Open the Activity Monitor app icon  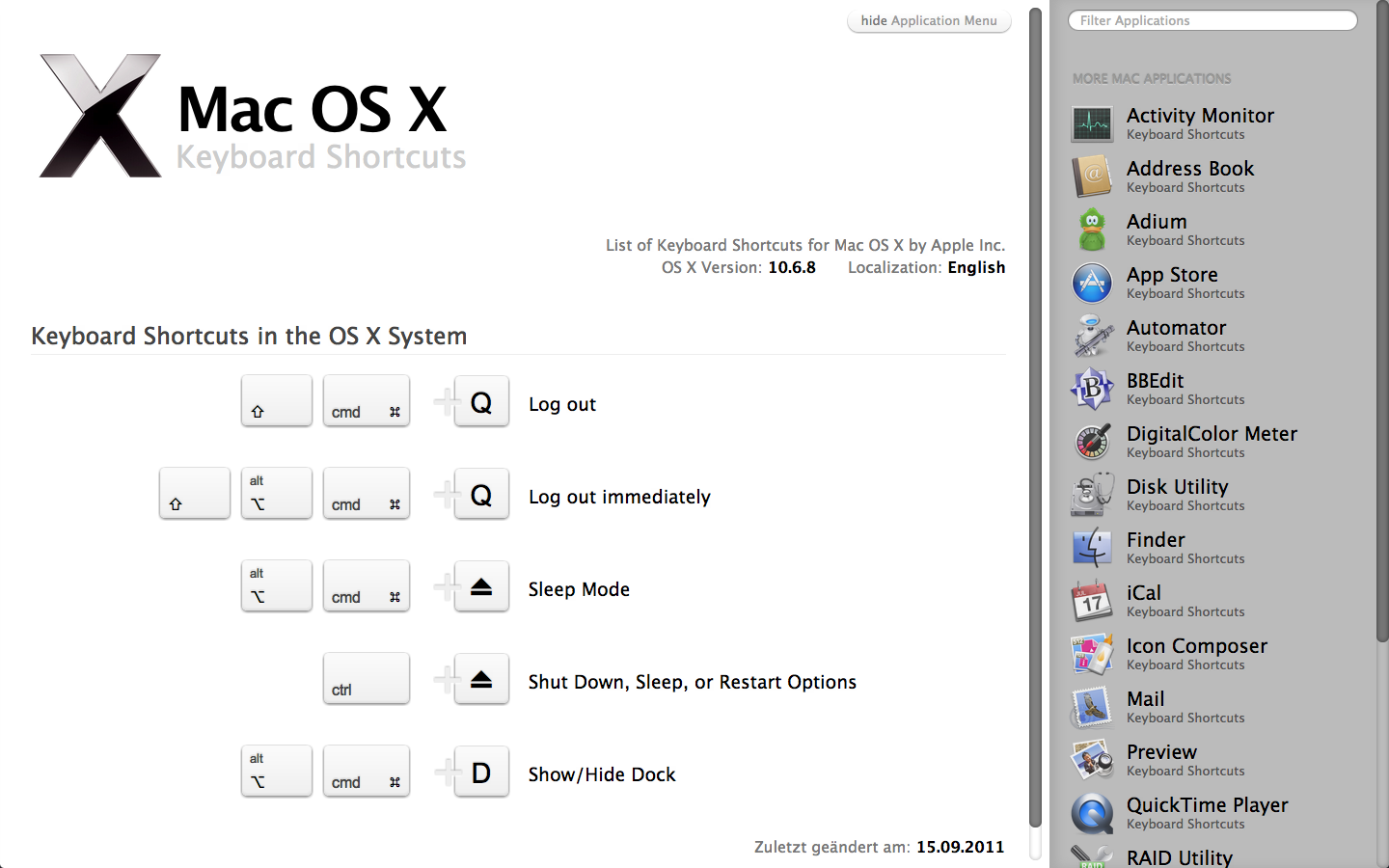point(1092,123)
